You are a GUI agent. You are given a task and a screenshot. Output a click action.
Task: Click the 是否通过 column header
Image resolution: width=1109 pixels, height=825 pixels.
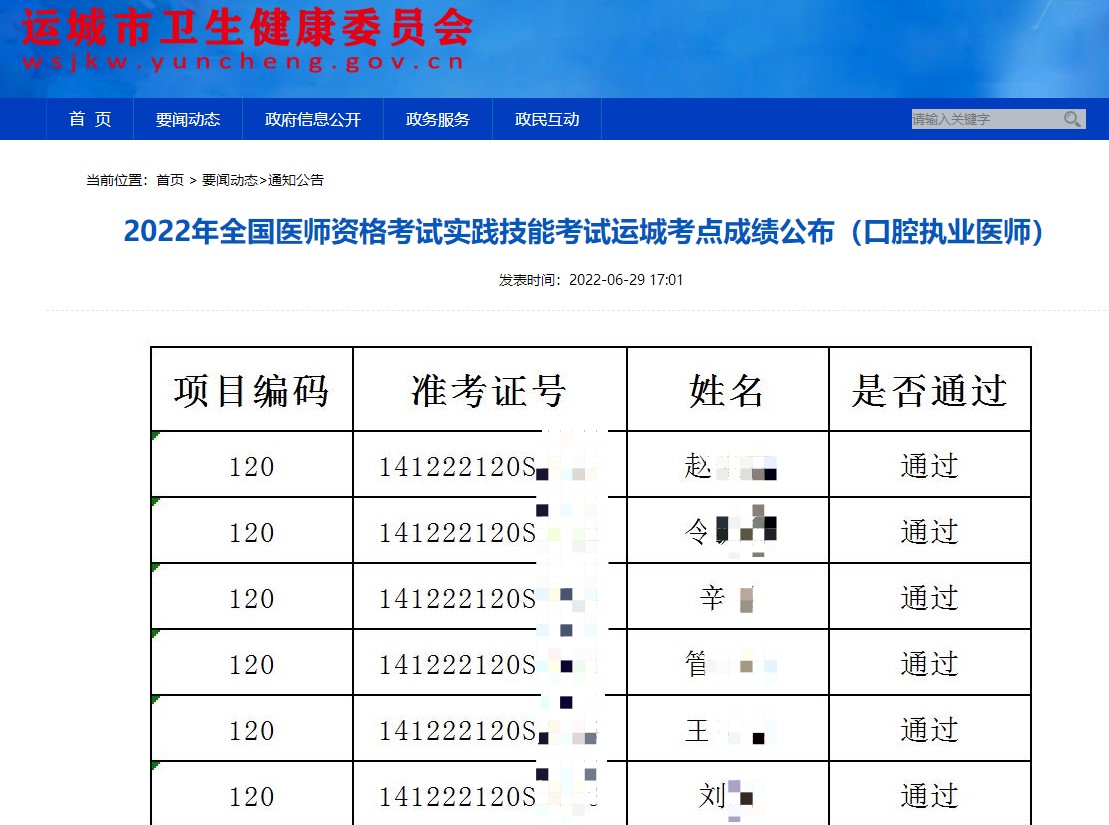click(x=929, y=390)
